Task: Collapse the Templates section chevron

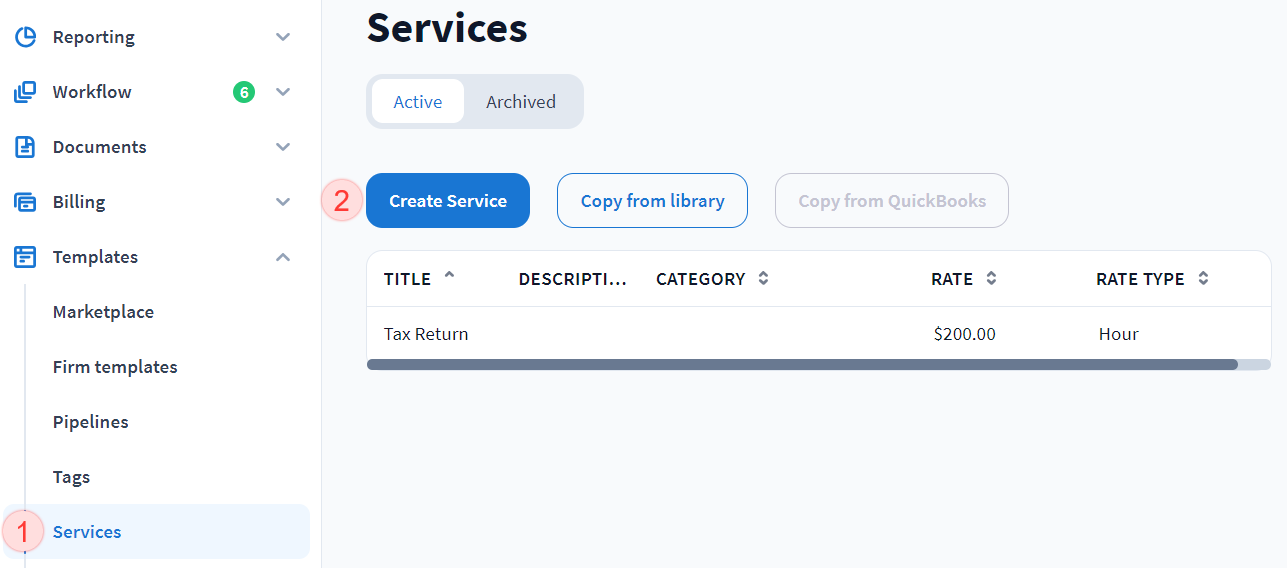Action: (283, 257)
